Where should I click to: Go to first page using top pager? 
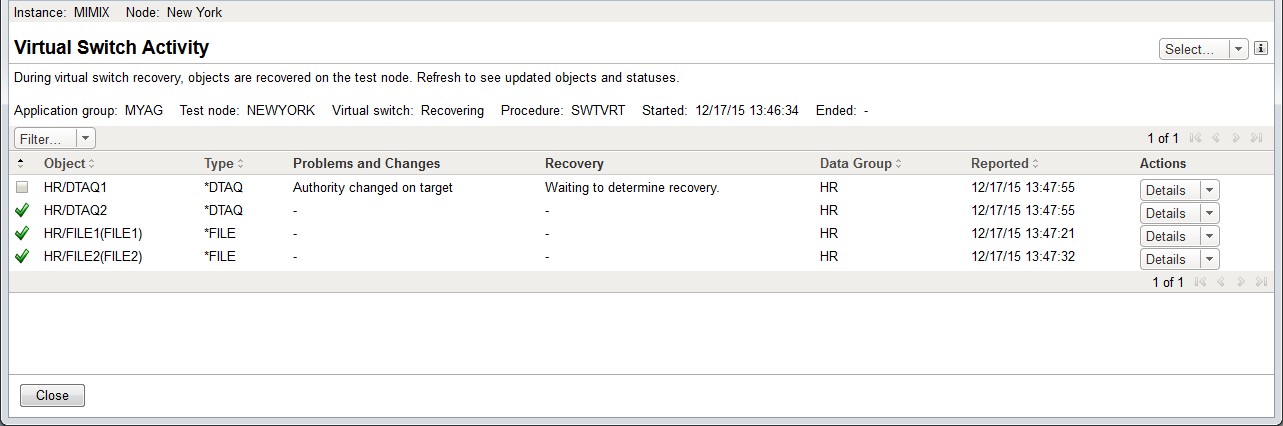[1197, 138]
